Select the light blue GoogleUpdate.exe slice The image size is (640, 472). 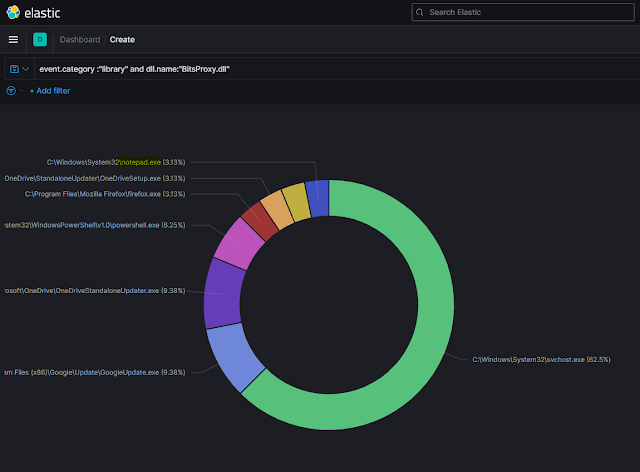click(234, 358)
